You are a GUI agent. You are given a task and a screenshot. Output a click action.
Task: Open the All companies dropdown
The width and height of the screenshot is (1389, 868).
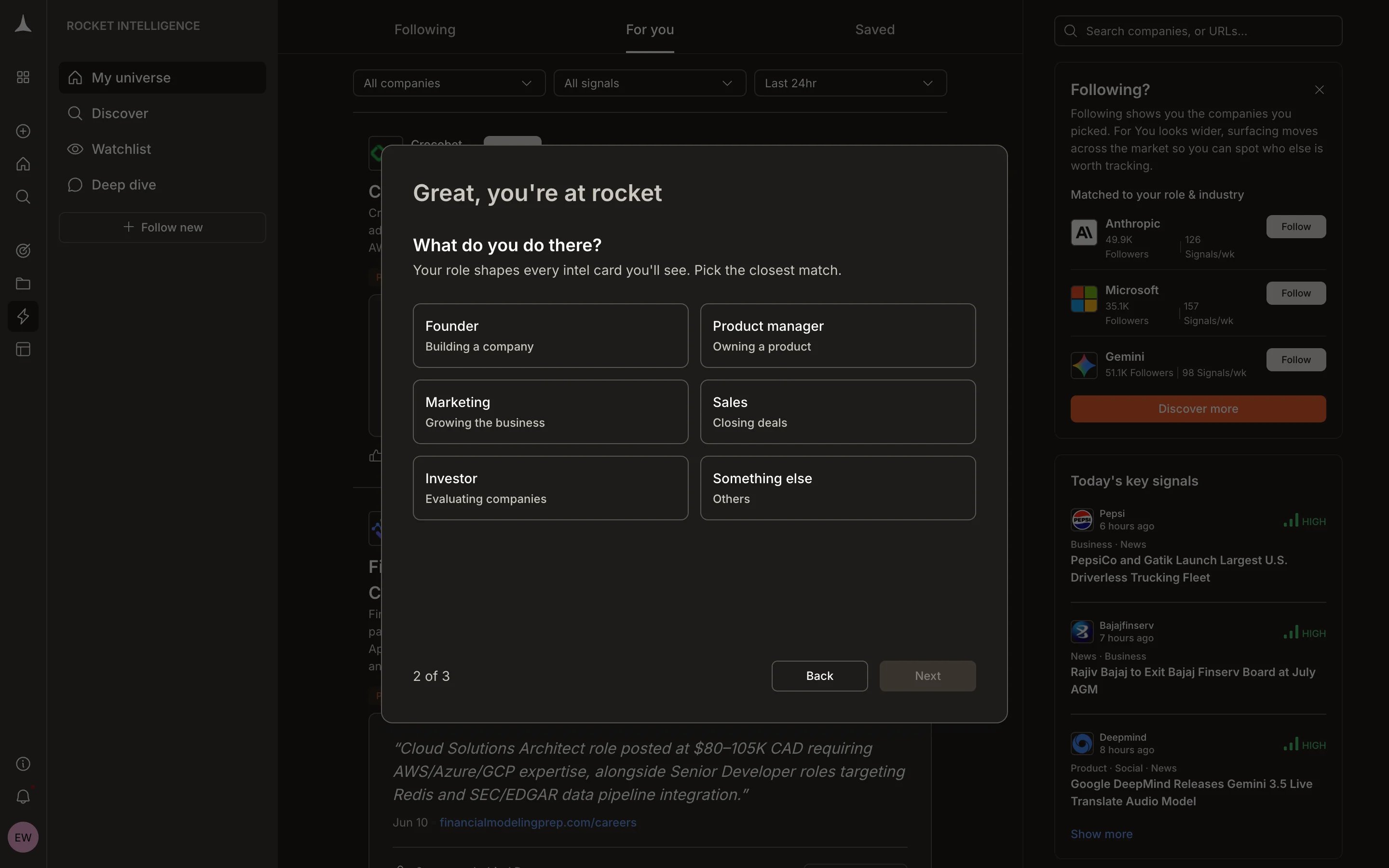tap(449, 83)
